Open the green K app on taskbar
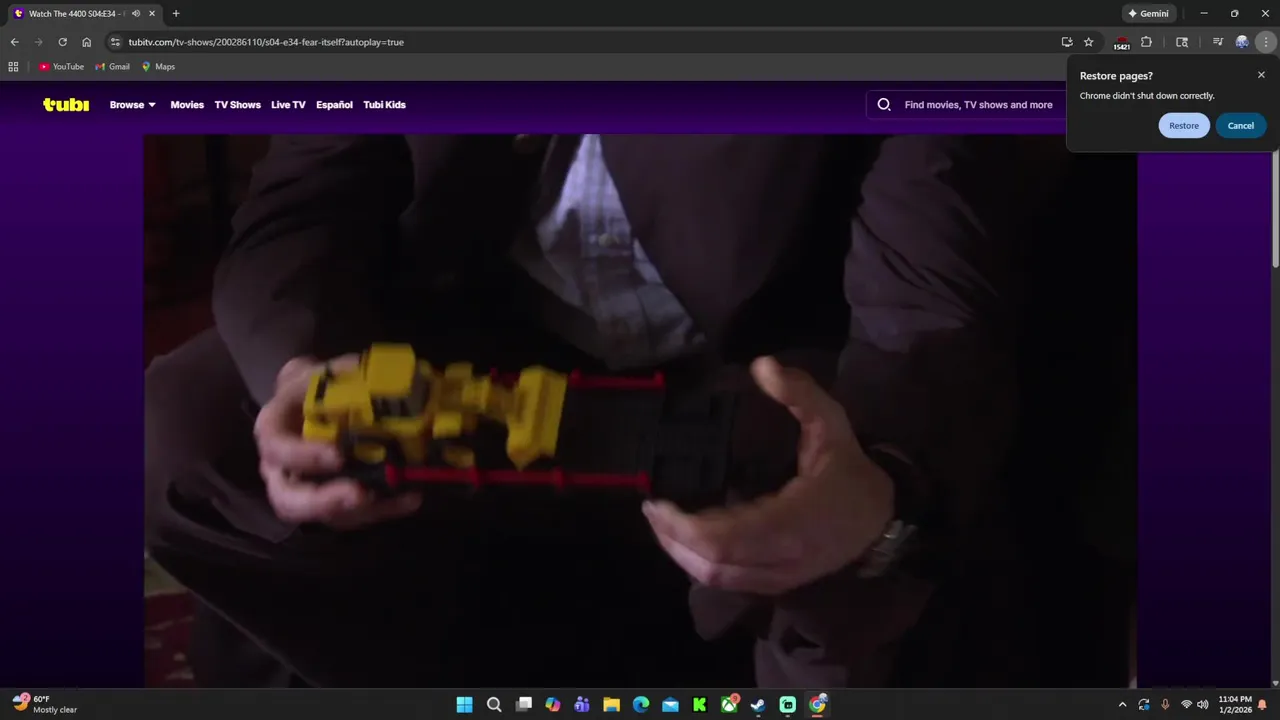The width and height of the screenshot is (1280, 720). coord(700,705)
